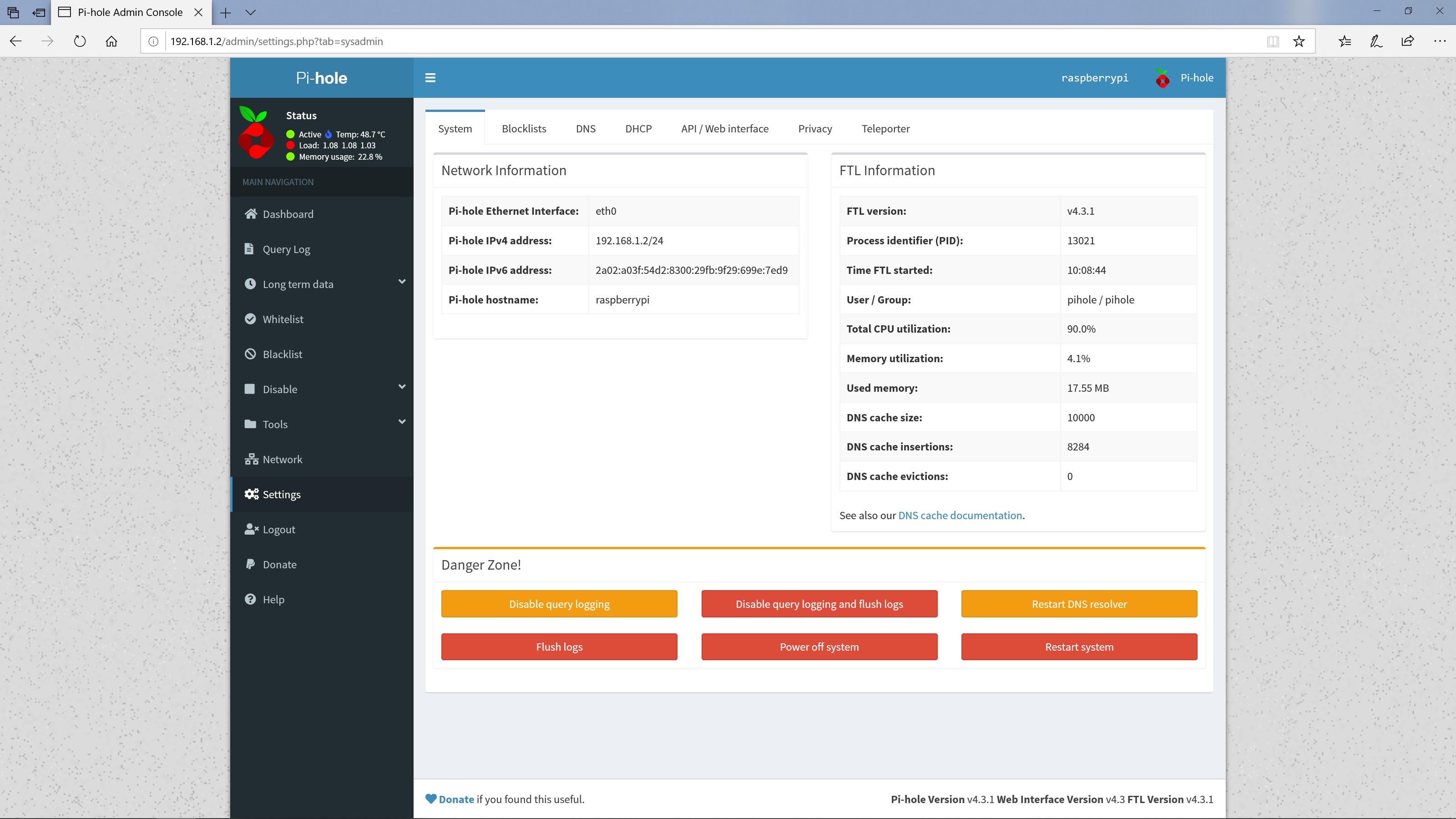Click the IPv4 address 192.168.1.2/24 value
The width and height of the screenshot is (1456, 819).
pyautogui.click(x=629, y=240)
